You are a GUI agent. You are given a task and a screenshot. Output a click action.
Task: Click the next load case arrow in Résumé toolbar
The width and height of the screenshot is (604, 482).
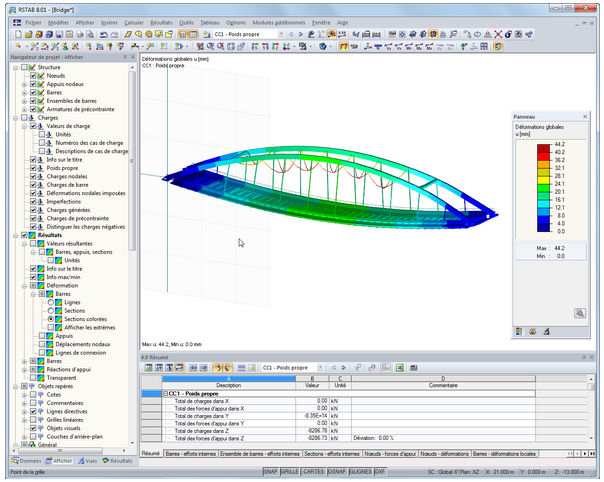point(343,368)
